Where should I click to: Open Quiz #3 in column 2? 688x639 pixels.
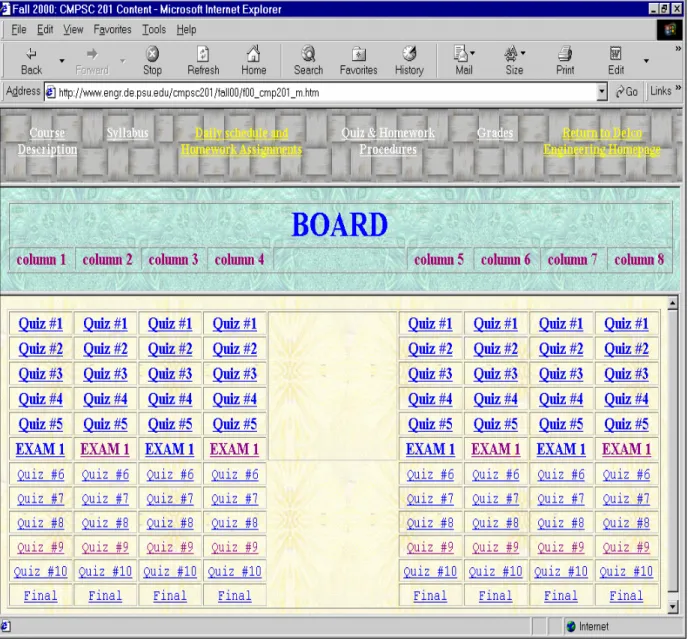coord(105,374)
